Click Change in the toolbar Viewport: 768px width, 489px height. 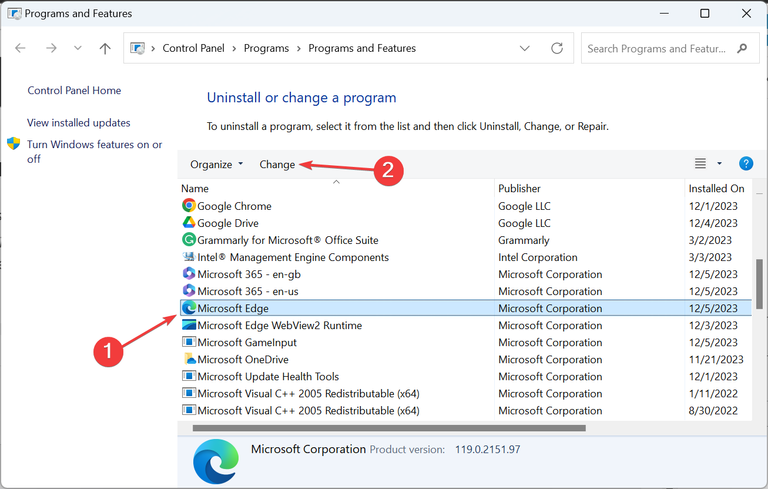point(277,164)
